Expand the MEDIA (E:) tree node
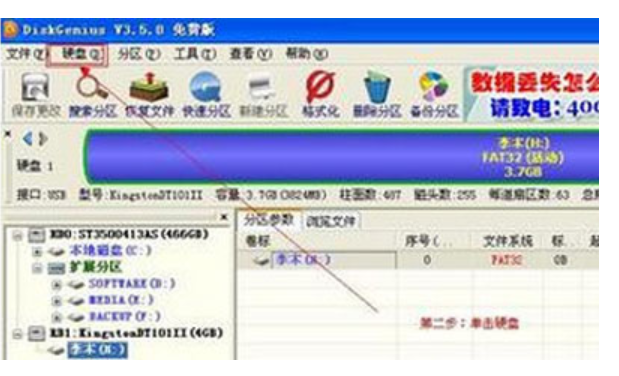 (x=57, y=301)
